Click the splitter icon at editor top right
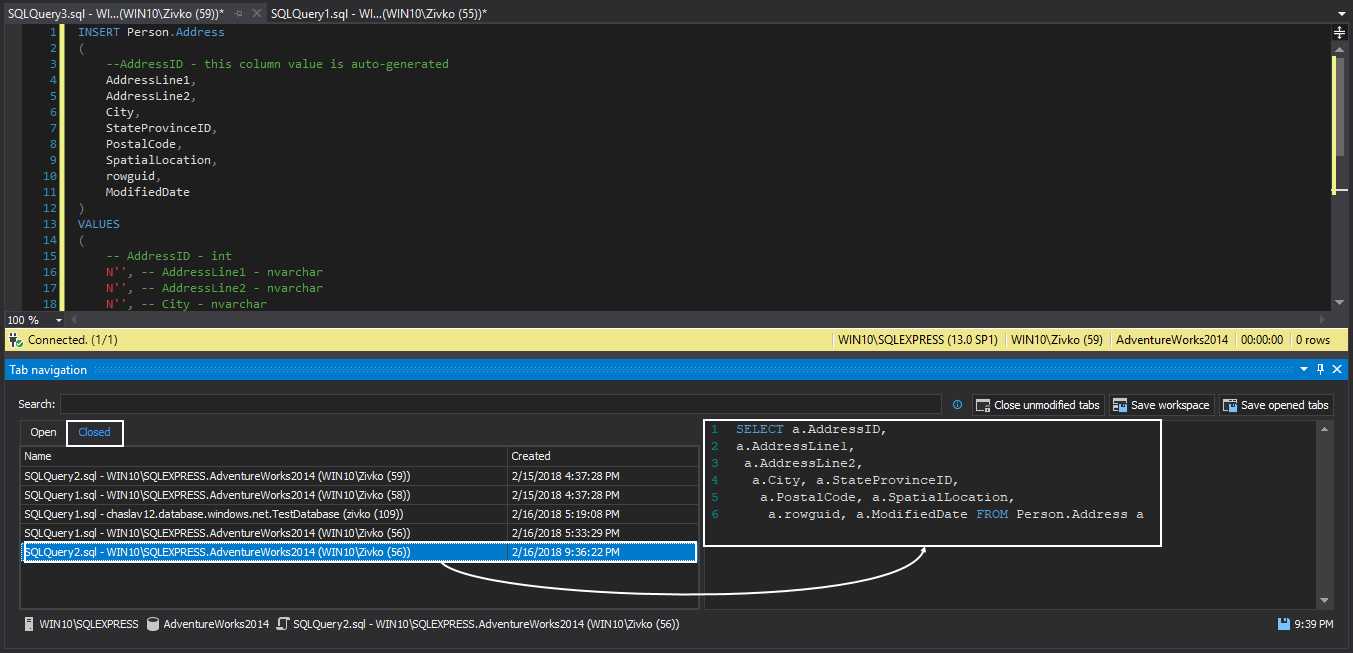This screenshot has width=1353, height=653. [x=1341, y=32]
